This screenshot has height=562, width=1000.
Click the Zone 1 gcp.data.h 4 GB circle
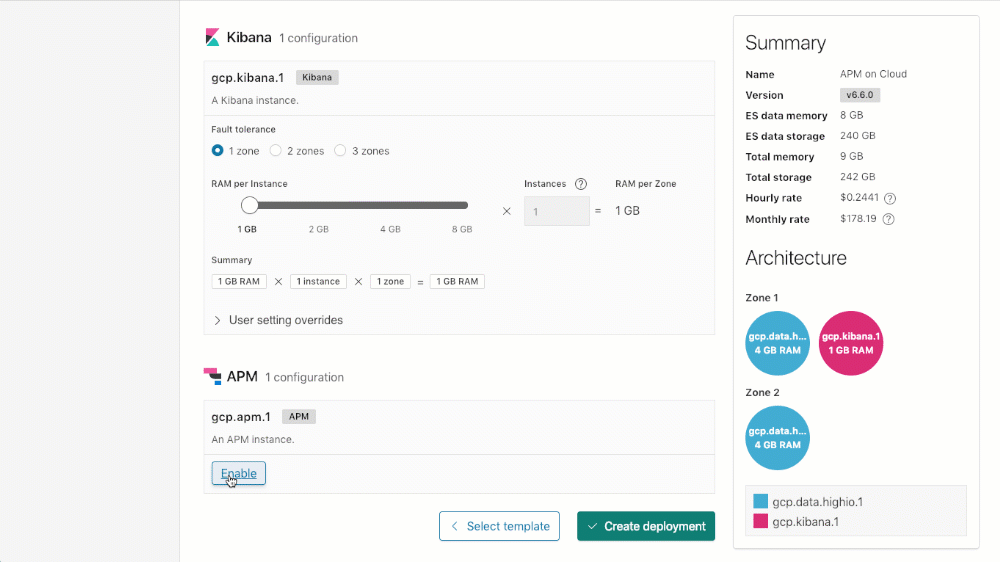coord(778,343)
